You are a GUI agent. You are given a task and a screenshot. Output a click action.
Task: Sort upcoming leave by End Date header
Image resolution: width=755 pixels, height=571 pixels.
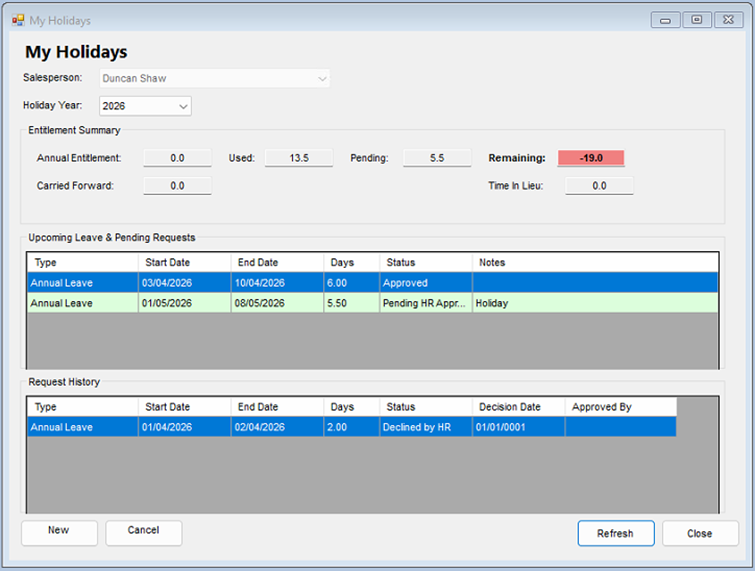277,262
